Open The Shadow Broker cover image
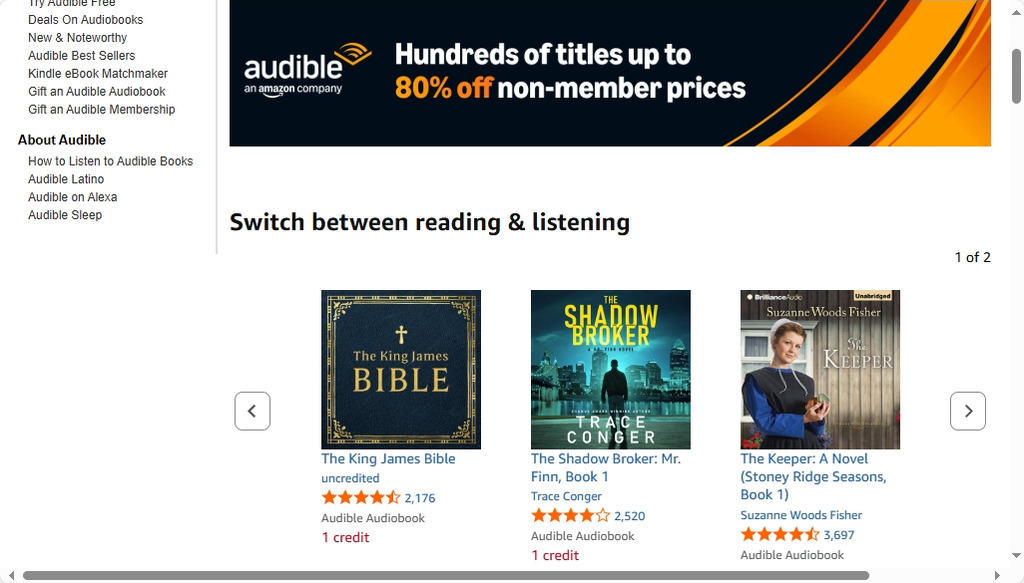The height and width of the screenshot is (583, 1024). [610, 369]
